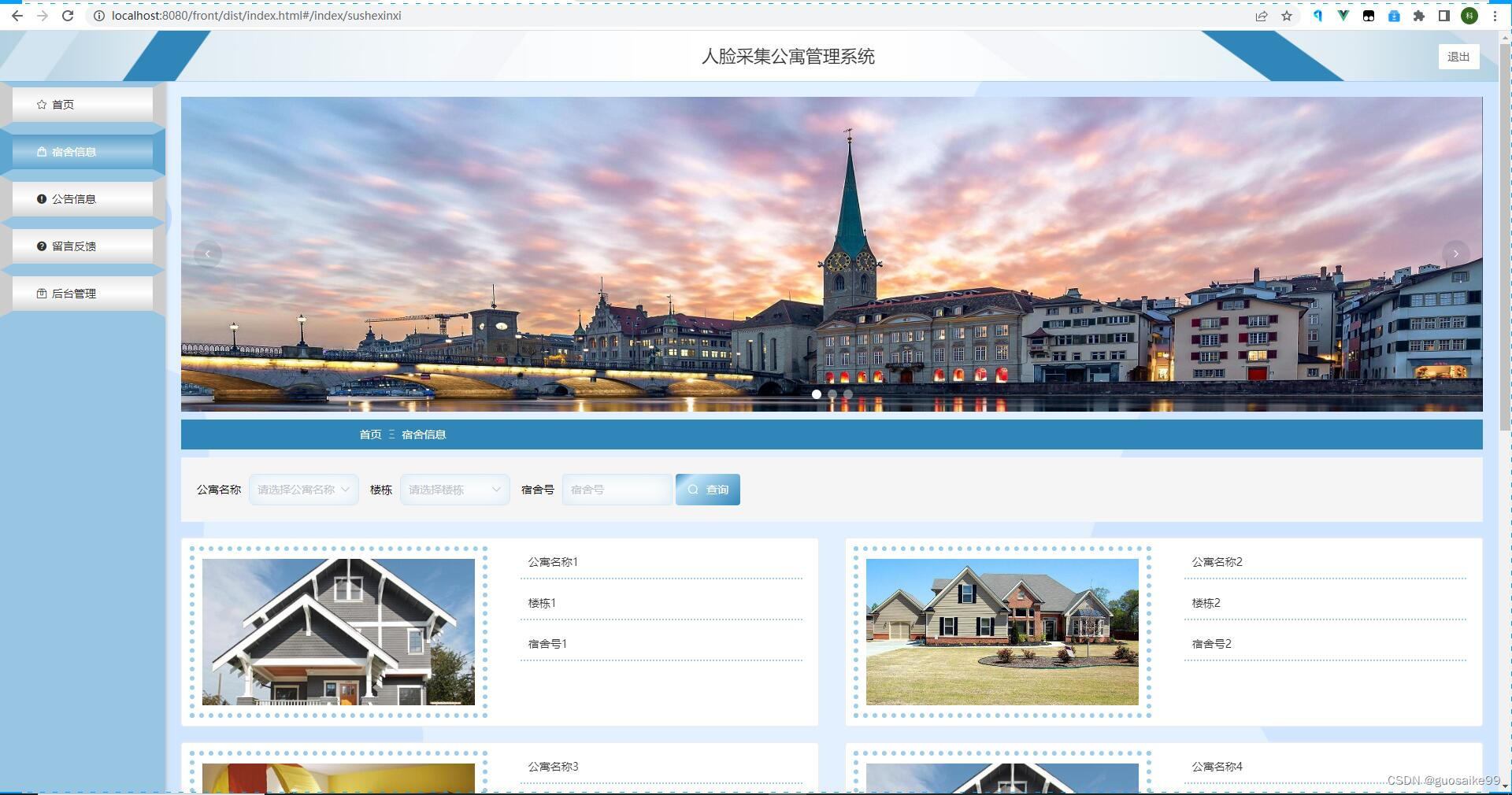
Task: Open the browser profile avatar
Action: [x=1469, y=16]
